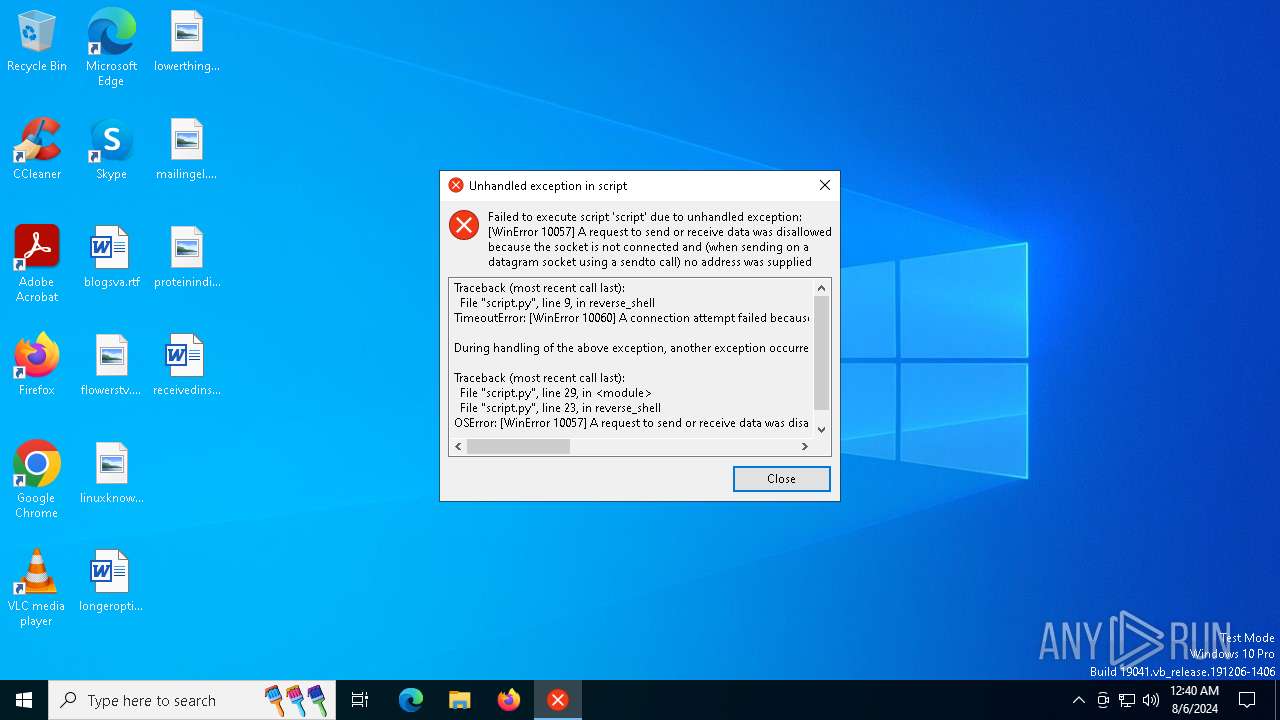Viewport: 1280px width, 720px height.
Task: Open the Recycle Bin desktop icon
Action: 37,42
